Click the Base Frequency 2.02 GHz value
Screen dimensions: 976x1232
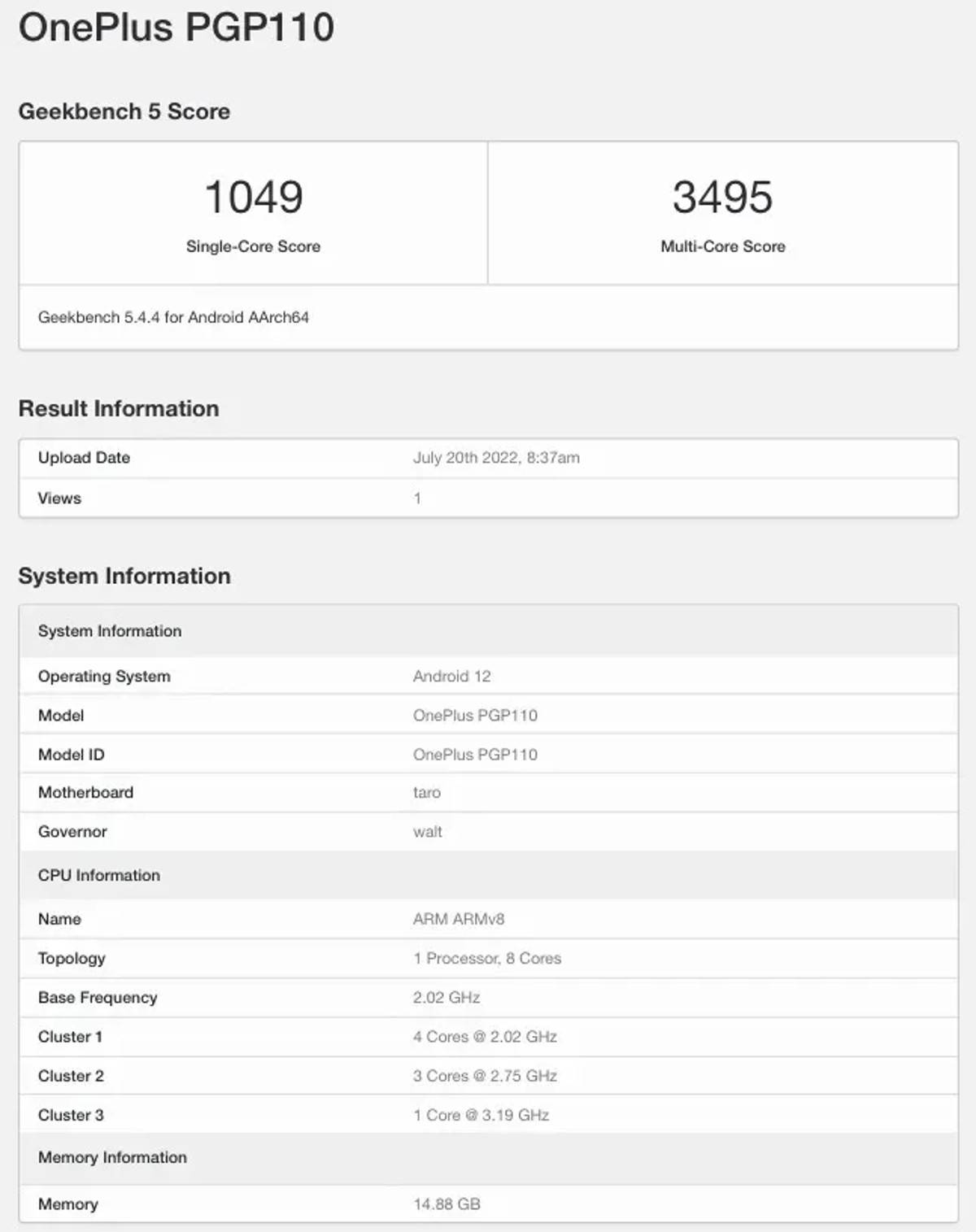coord(447,997)
